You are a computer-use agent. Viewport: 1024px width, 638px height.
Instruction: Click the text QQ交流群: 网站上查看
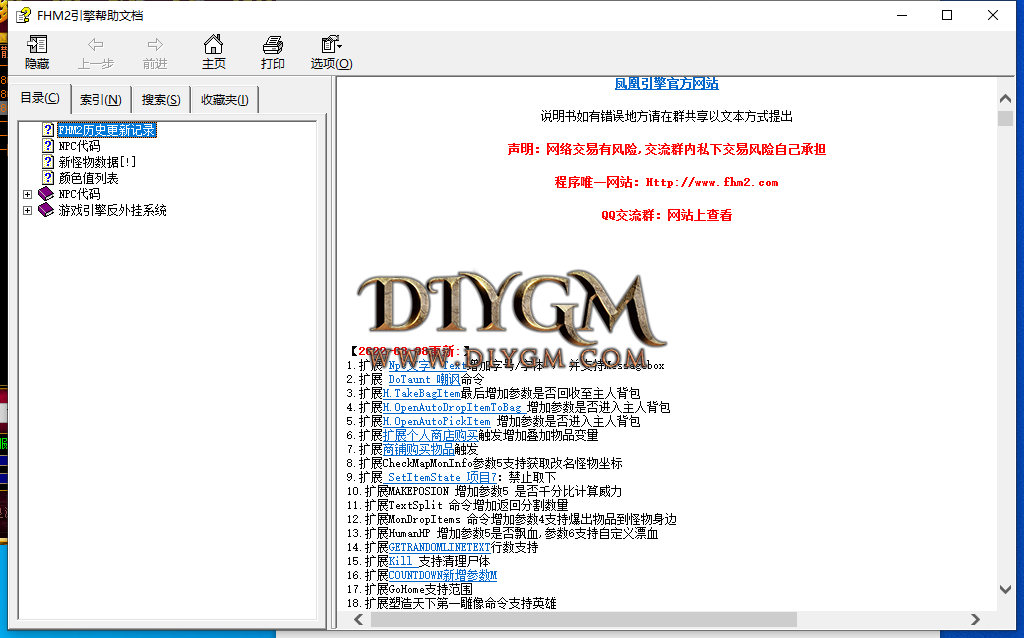coord(666,215)
